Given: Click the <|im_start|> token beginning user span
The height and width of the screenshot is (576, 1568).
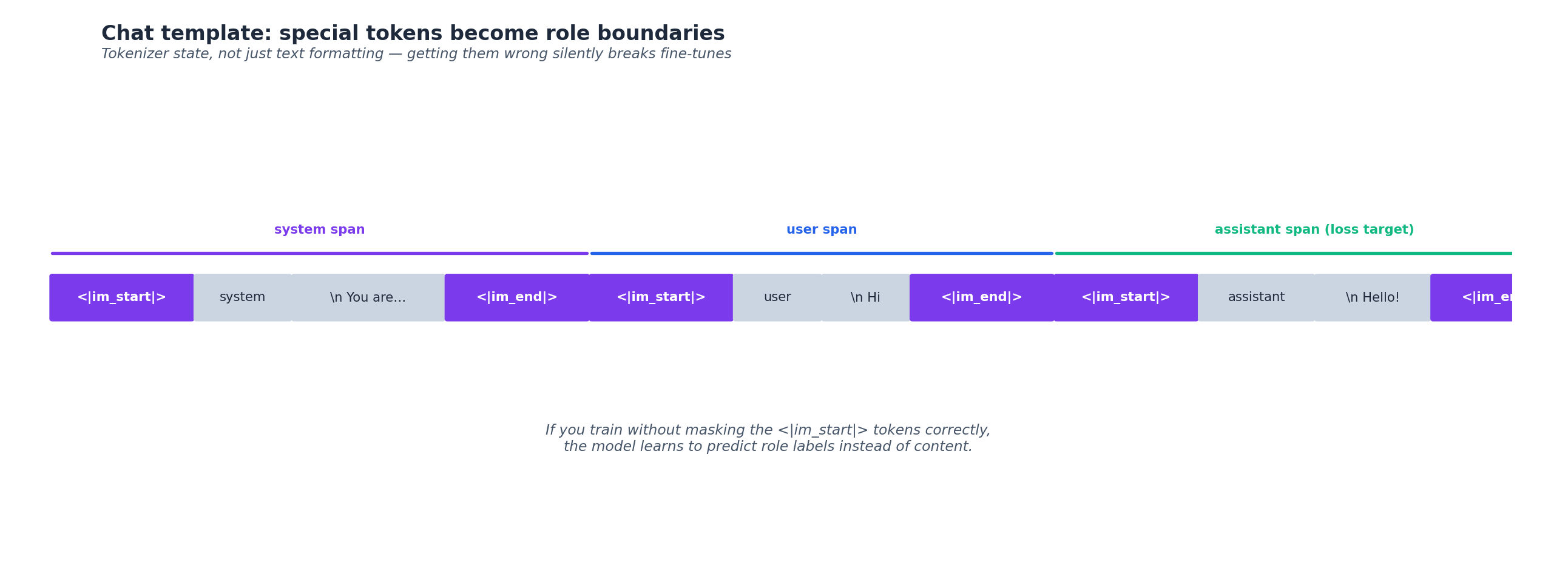Looking at the screenshot, I should pyautogui.click(x=661, y=298).
